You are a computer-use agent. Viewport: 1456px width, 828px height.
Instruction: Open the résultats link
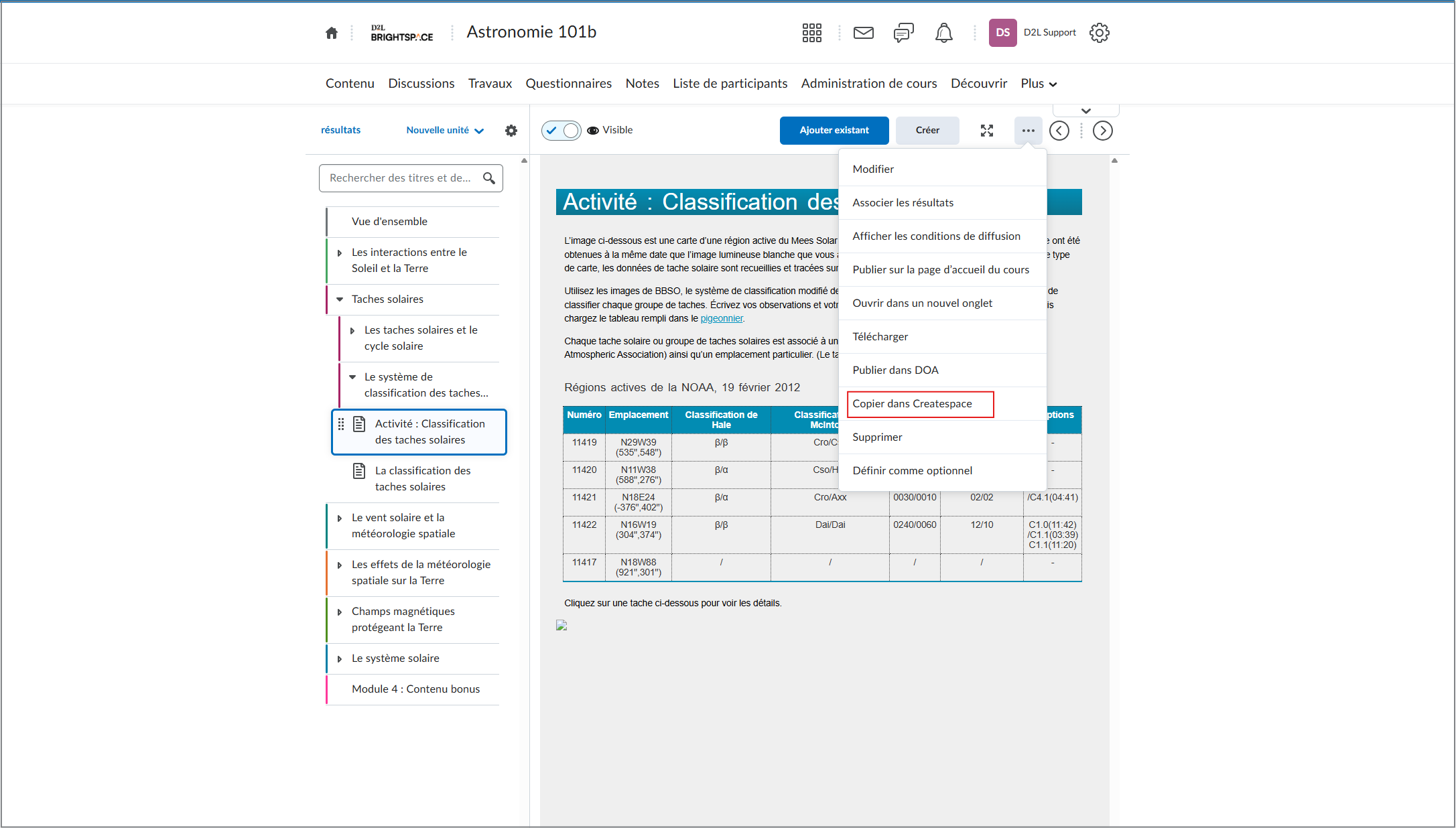pos(340,131)
